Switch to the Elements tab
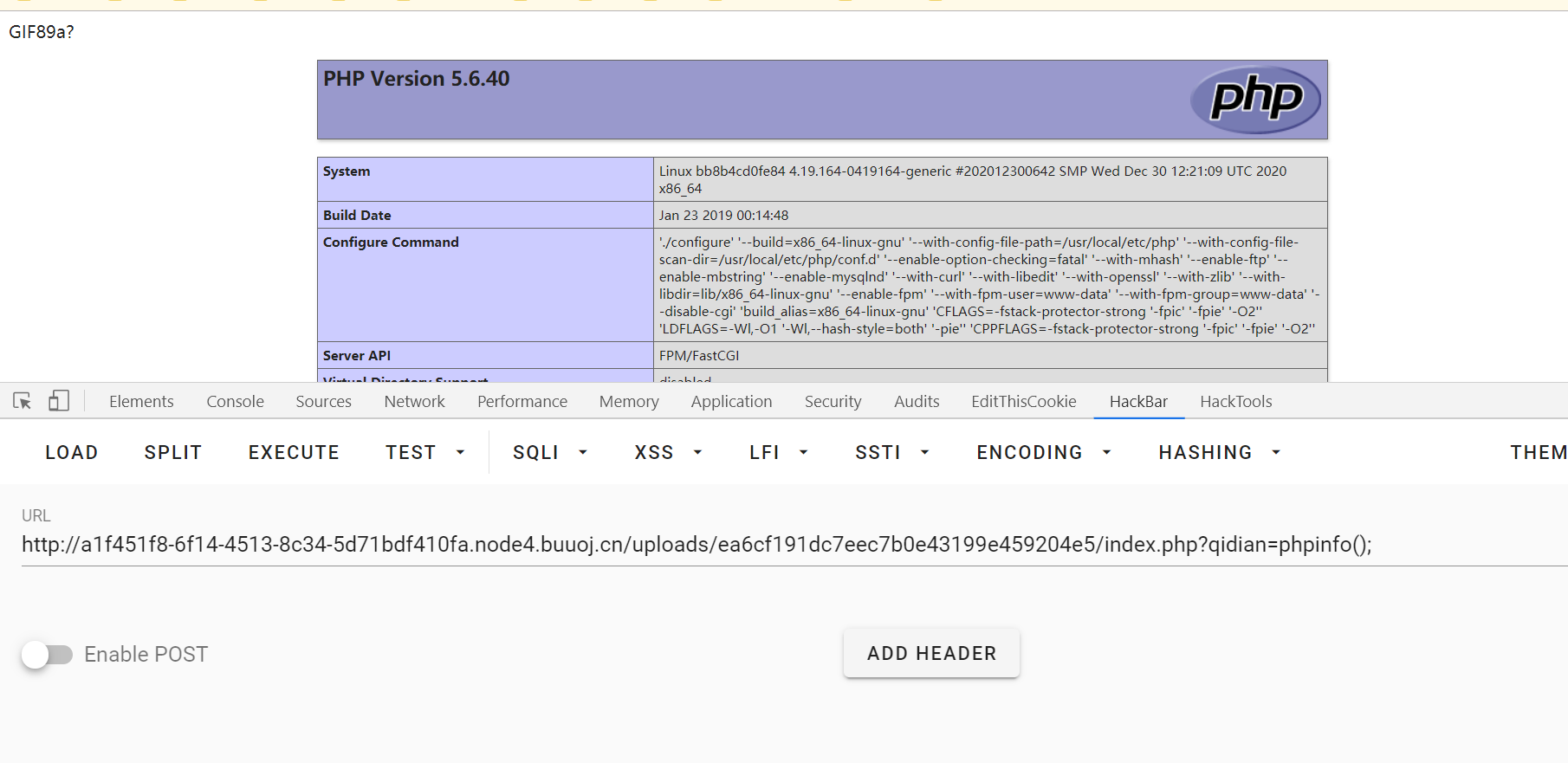This screenshot has width=1568, height=763. click(141, 401)
